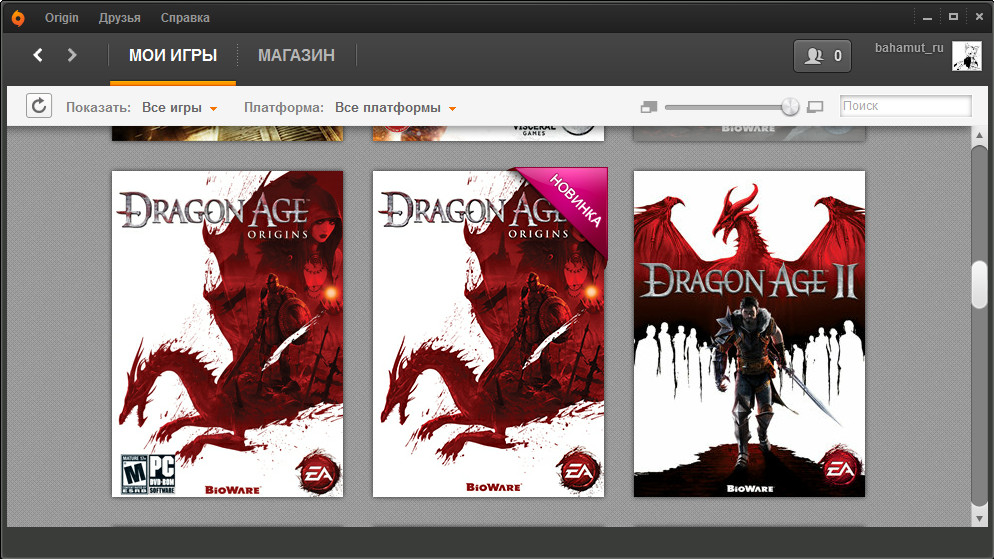Open the 'Друзья' menu
The width and height of the screenshot is (994, 559).
pyautogui.click(x=120, y=18)
